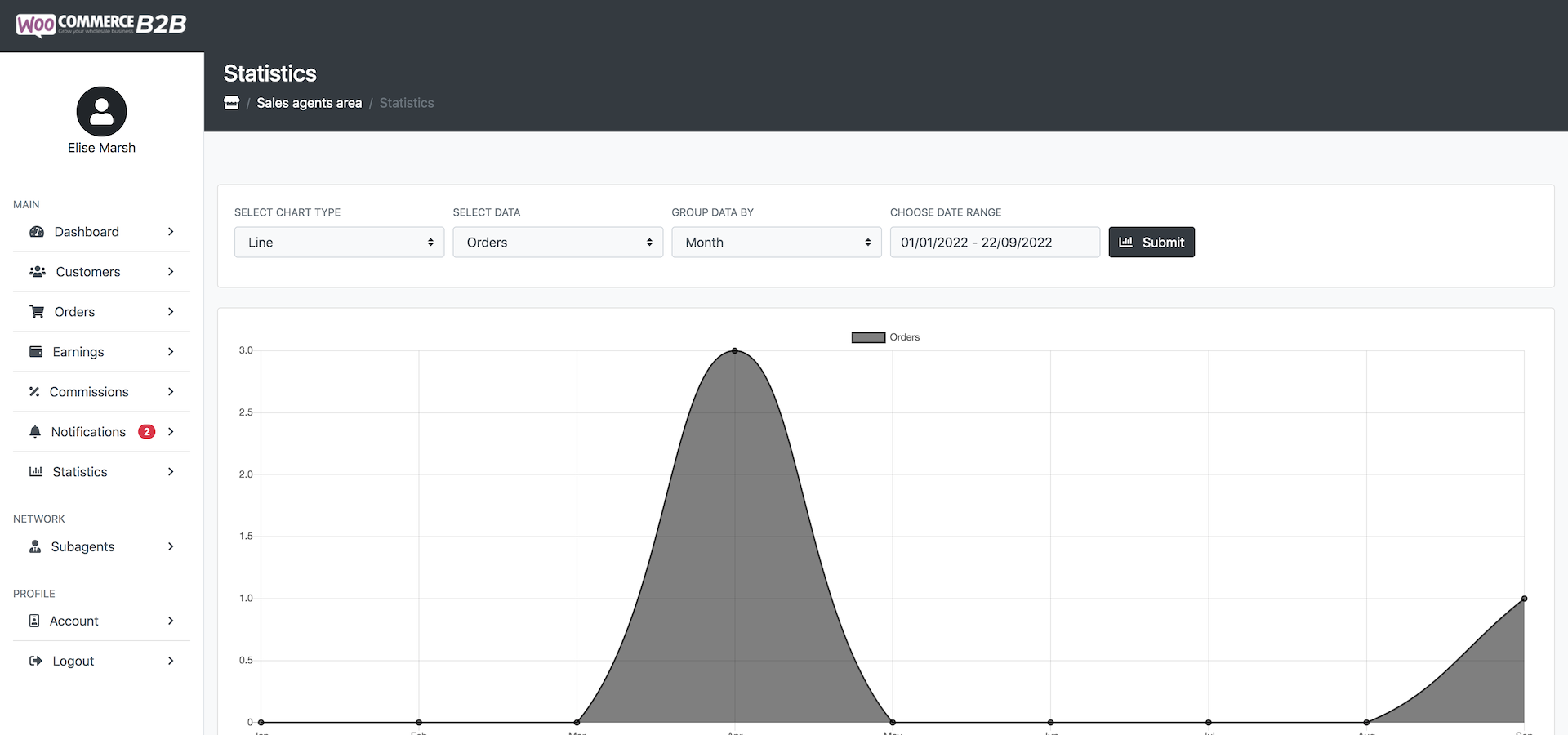The image size is (1568, 735).
Task: Click the Customers group icon
Action: (x=38, y=272)
